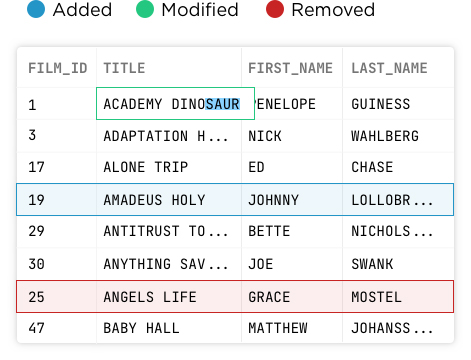This screenshot has height=360, width=471.
Task: Click the BABY HALL title cell
Action: tap(169, 328)
